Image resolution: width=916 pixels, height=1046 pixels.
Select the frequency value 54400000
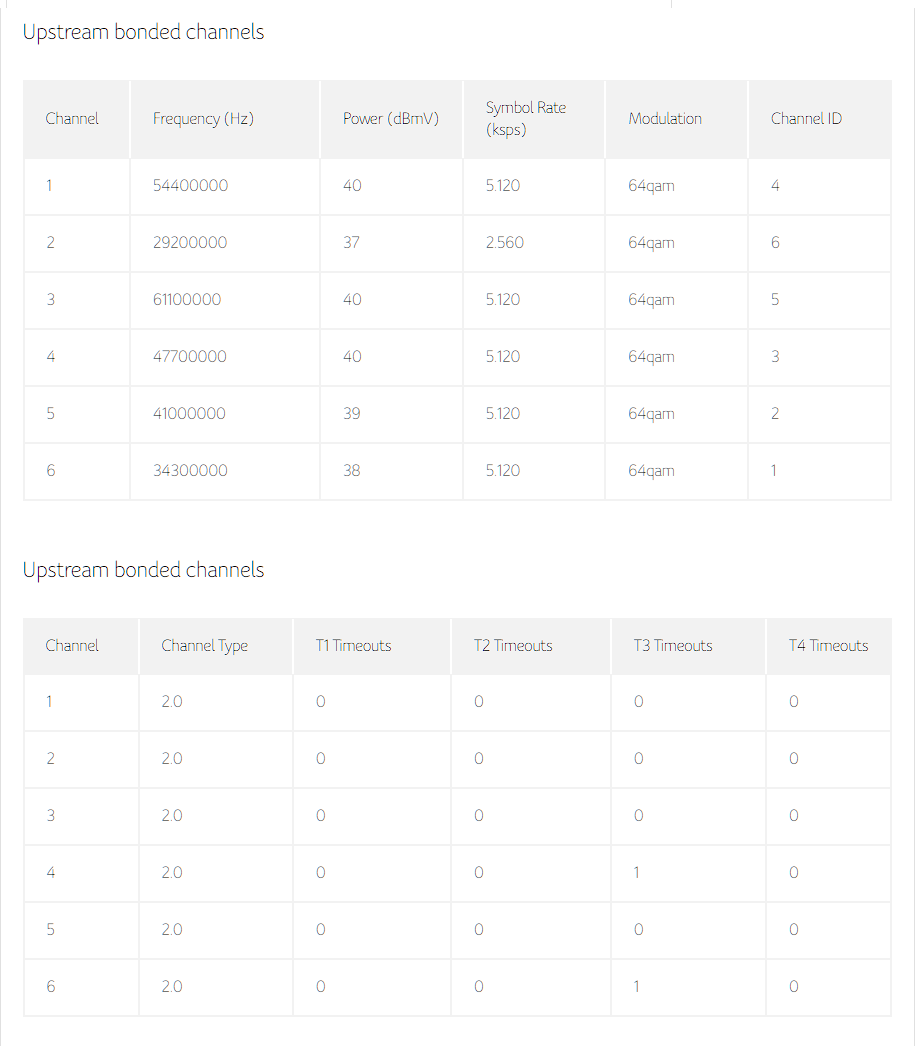click(x=190, y=186)
